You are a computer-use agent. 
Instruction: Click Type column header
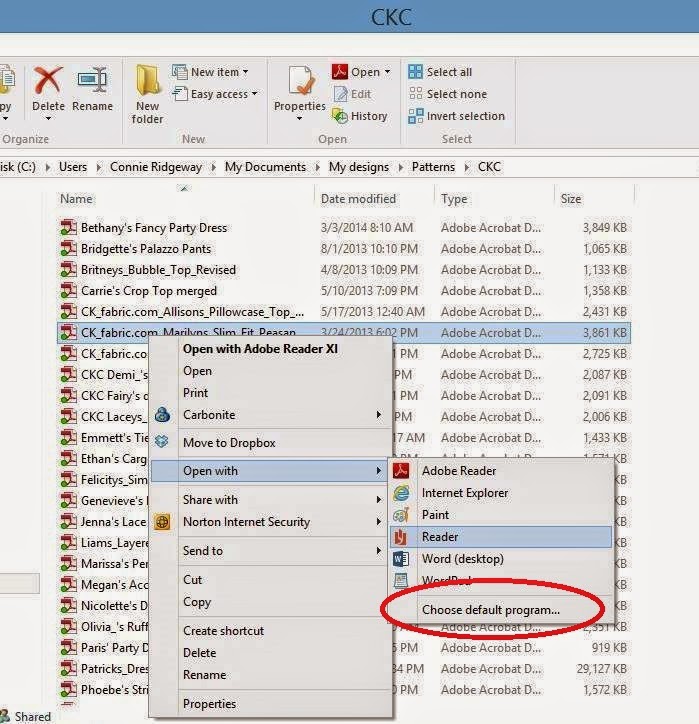[454, 199]
